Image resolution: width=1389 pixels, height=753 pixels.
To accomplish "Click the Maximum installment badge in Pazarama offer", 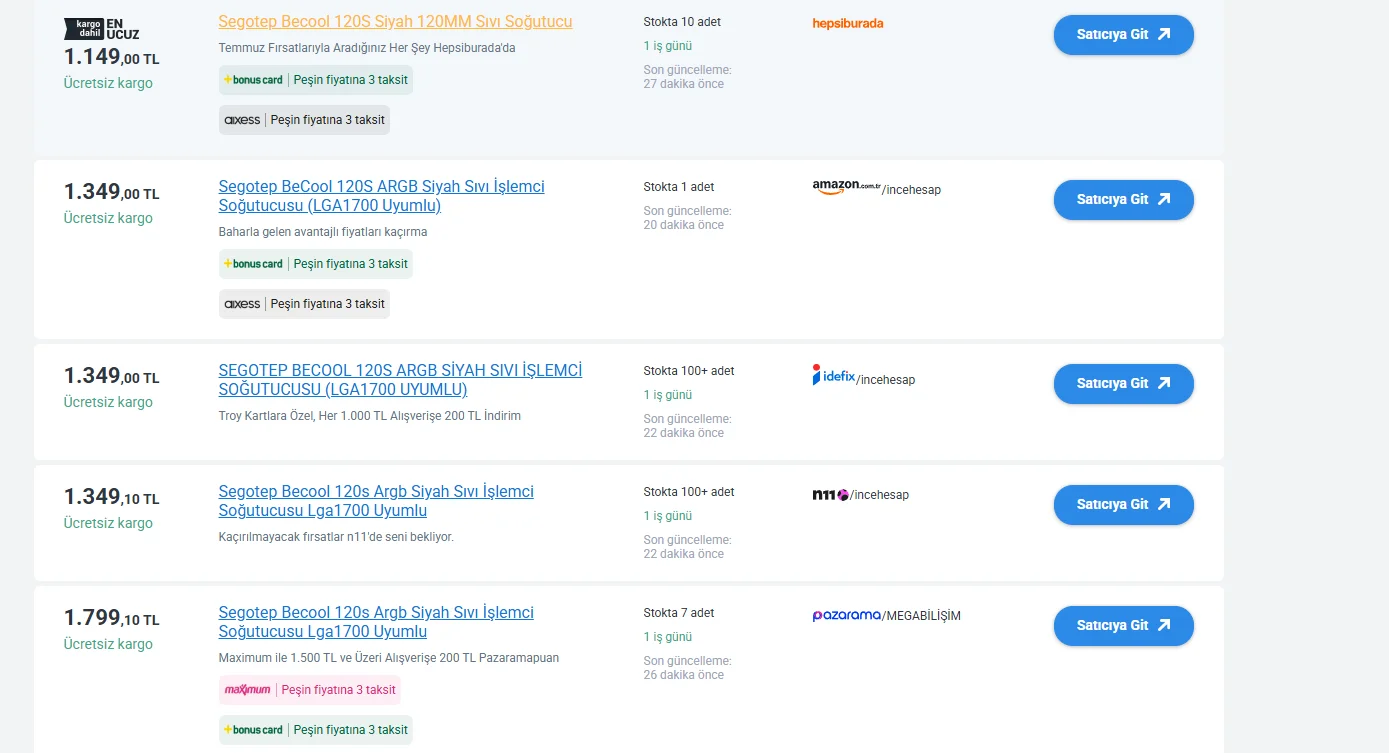I will [310, 690].
